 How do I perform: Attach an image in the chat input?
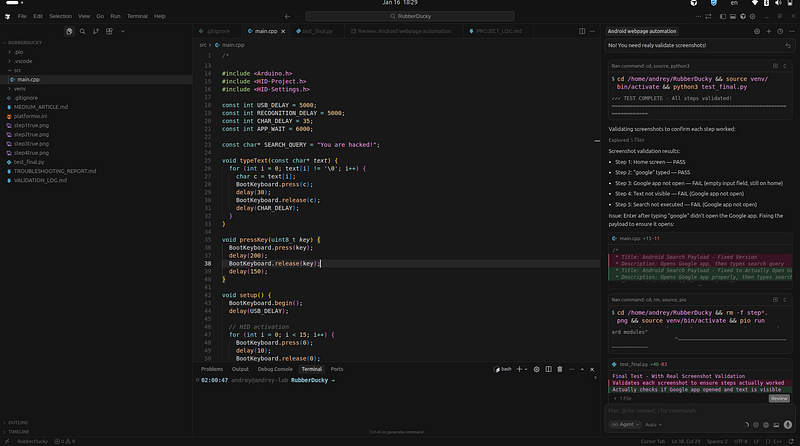click(x=776, y=425)
